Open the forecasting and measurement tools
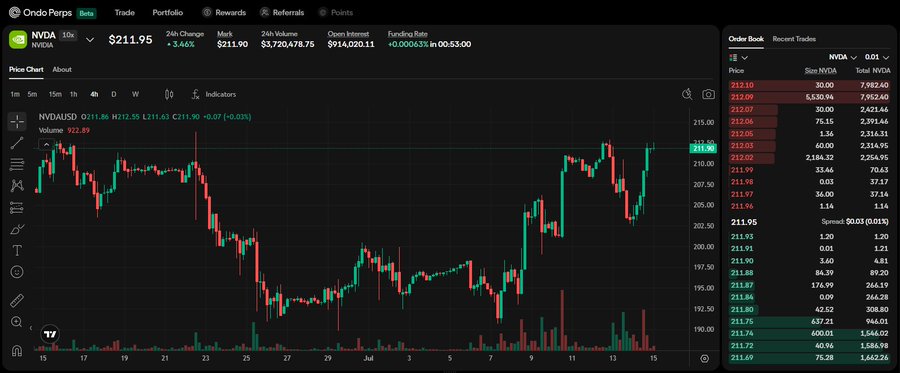 tap(17, 207)
